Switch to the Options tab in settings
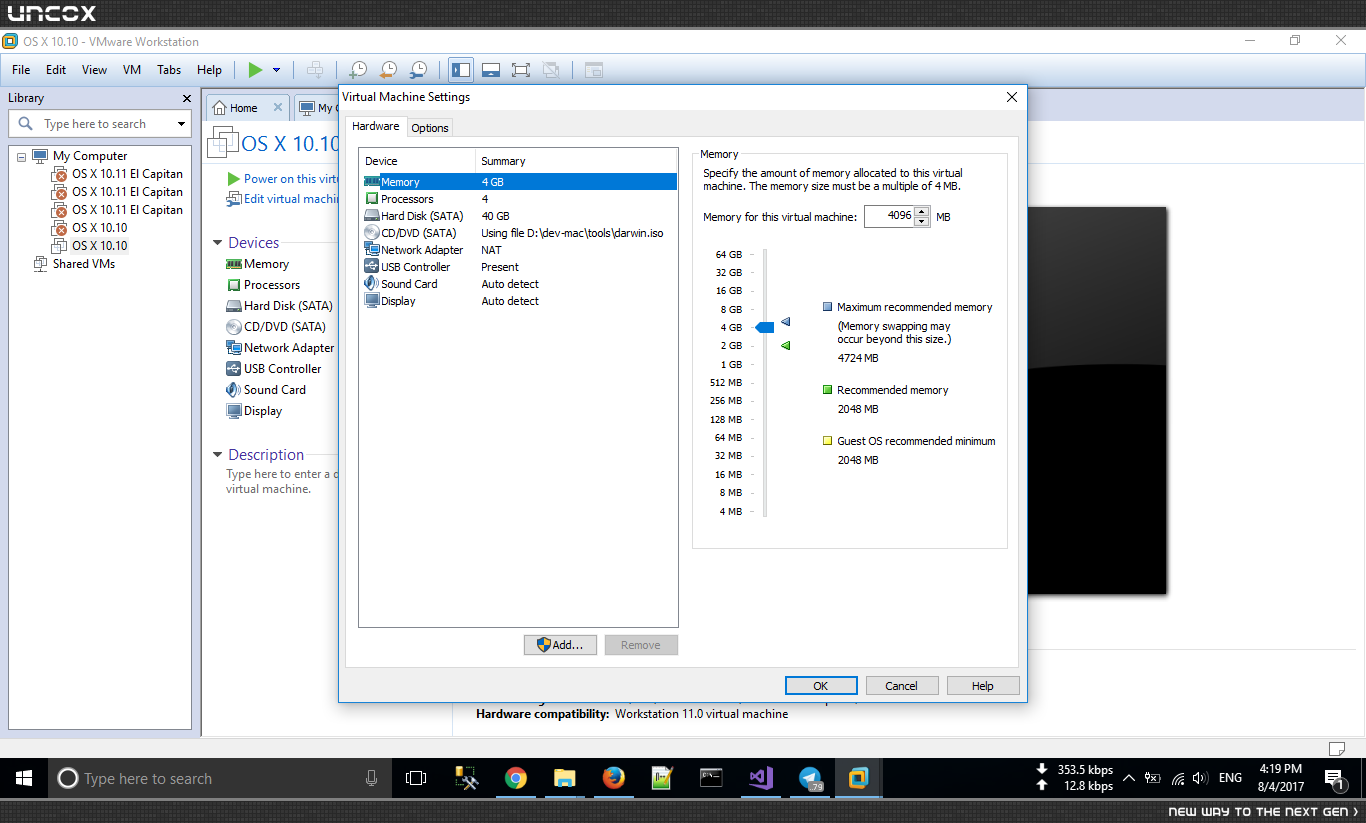Viewport: 1366px width, 823px height. [x=430, y=128]
